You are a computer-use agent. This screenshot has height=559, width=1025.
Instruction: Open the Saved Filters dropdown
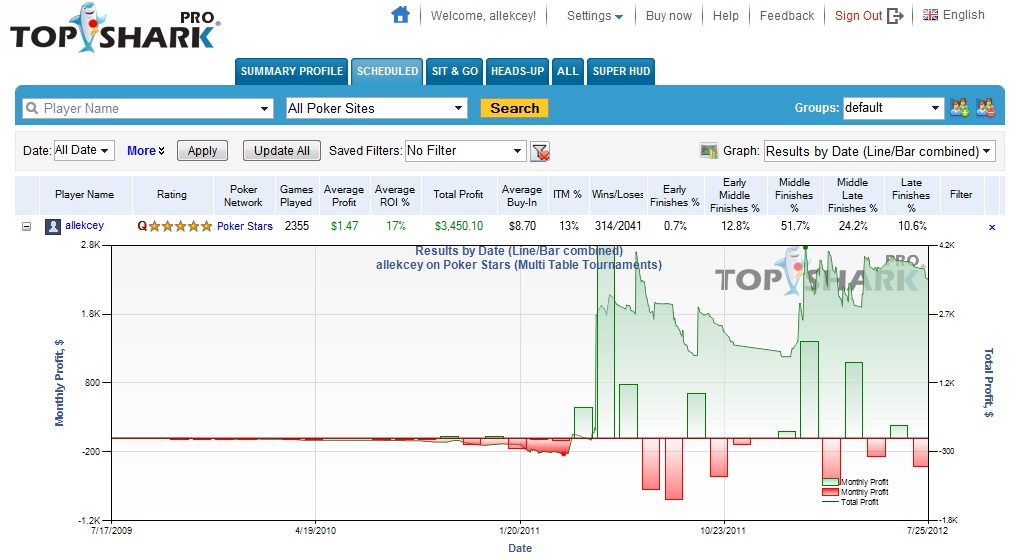[465, 151]
